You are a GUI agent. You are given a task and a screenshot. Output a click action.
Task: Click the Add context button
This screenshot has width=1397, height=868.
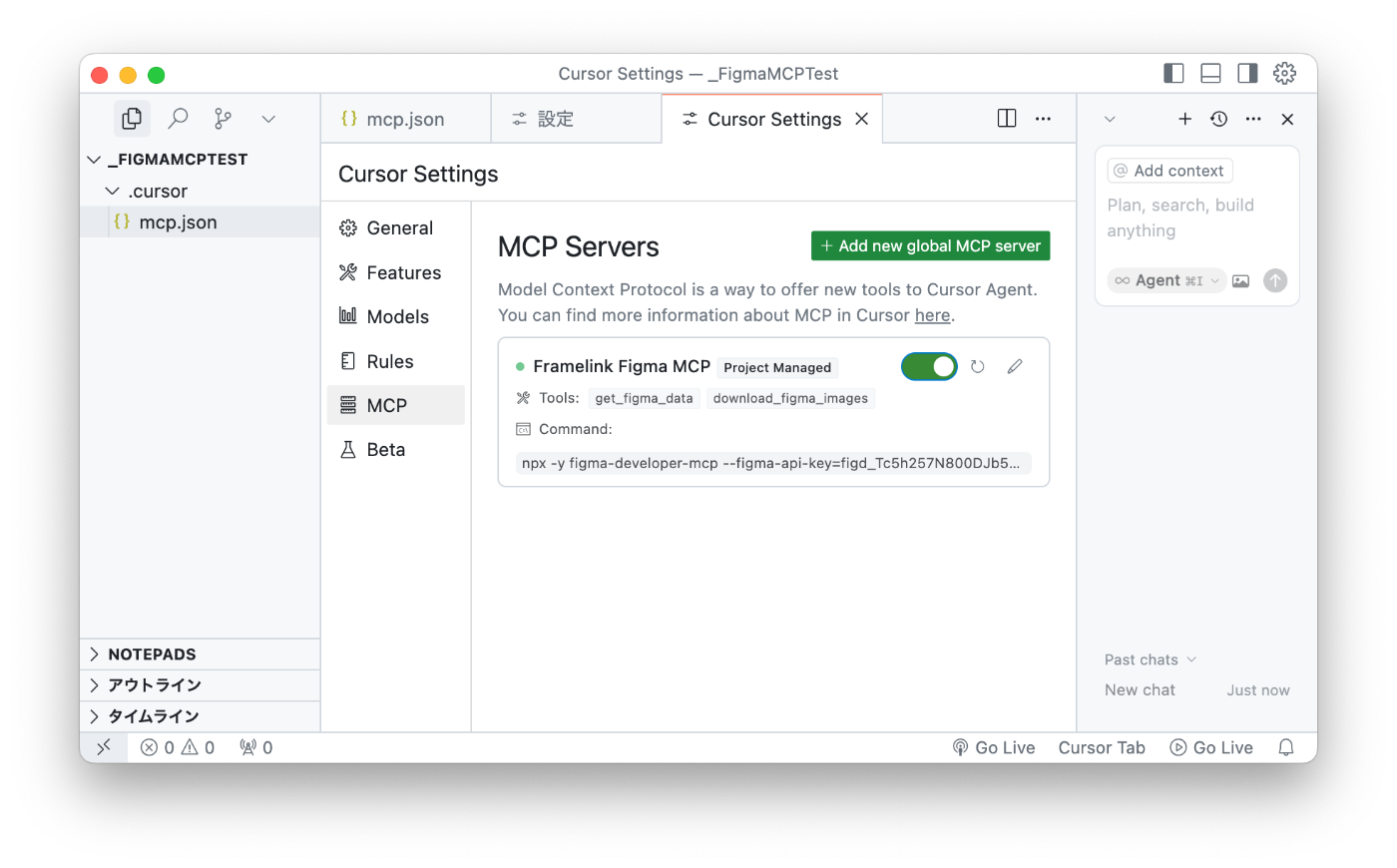[1169, 171]
